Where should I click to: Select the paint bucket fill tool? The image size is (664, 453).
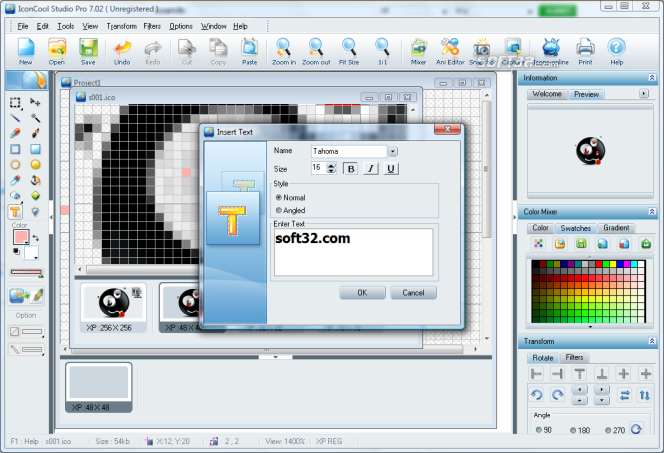tap(36, 180)
